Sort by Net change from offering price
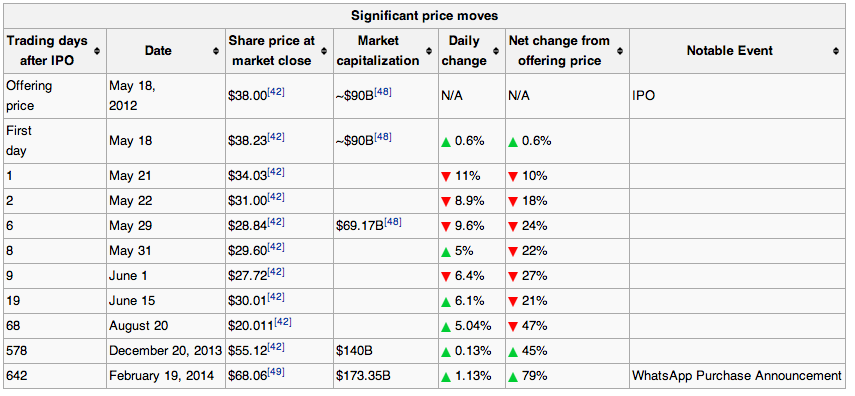Screen dimensions: 855x396 click(x=619, y=51)
